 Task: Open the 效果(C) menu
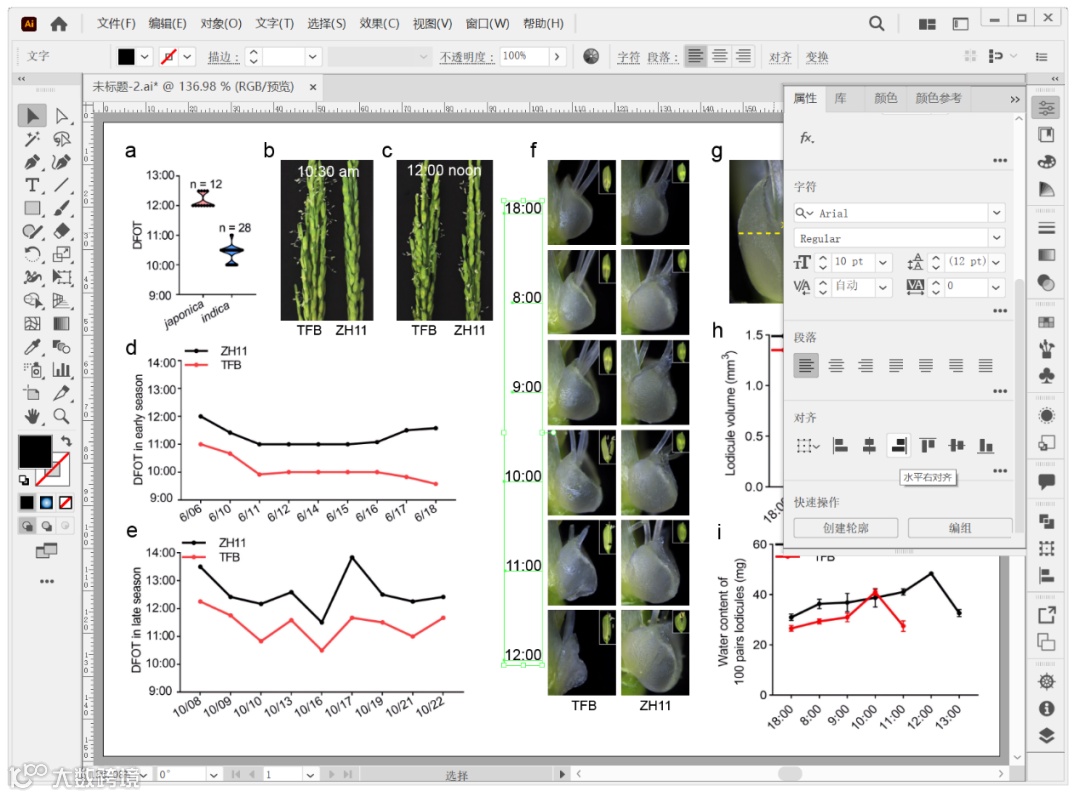[380, 23]
